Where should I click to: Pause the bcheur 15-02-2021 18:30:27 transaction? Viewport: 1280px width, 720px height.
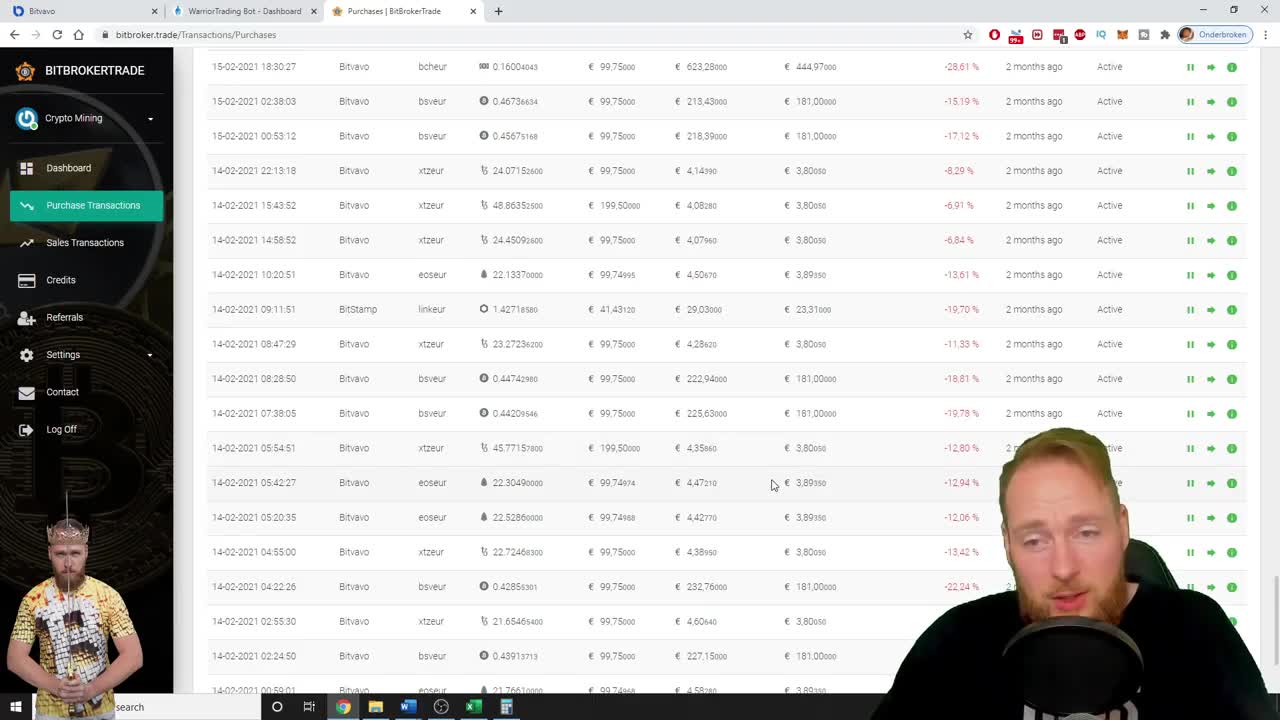pos(1190,67)
